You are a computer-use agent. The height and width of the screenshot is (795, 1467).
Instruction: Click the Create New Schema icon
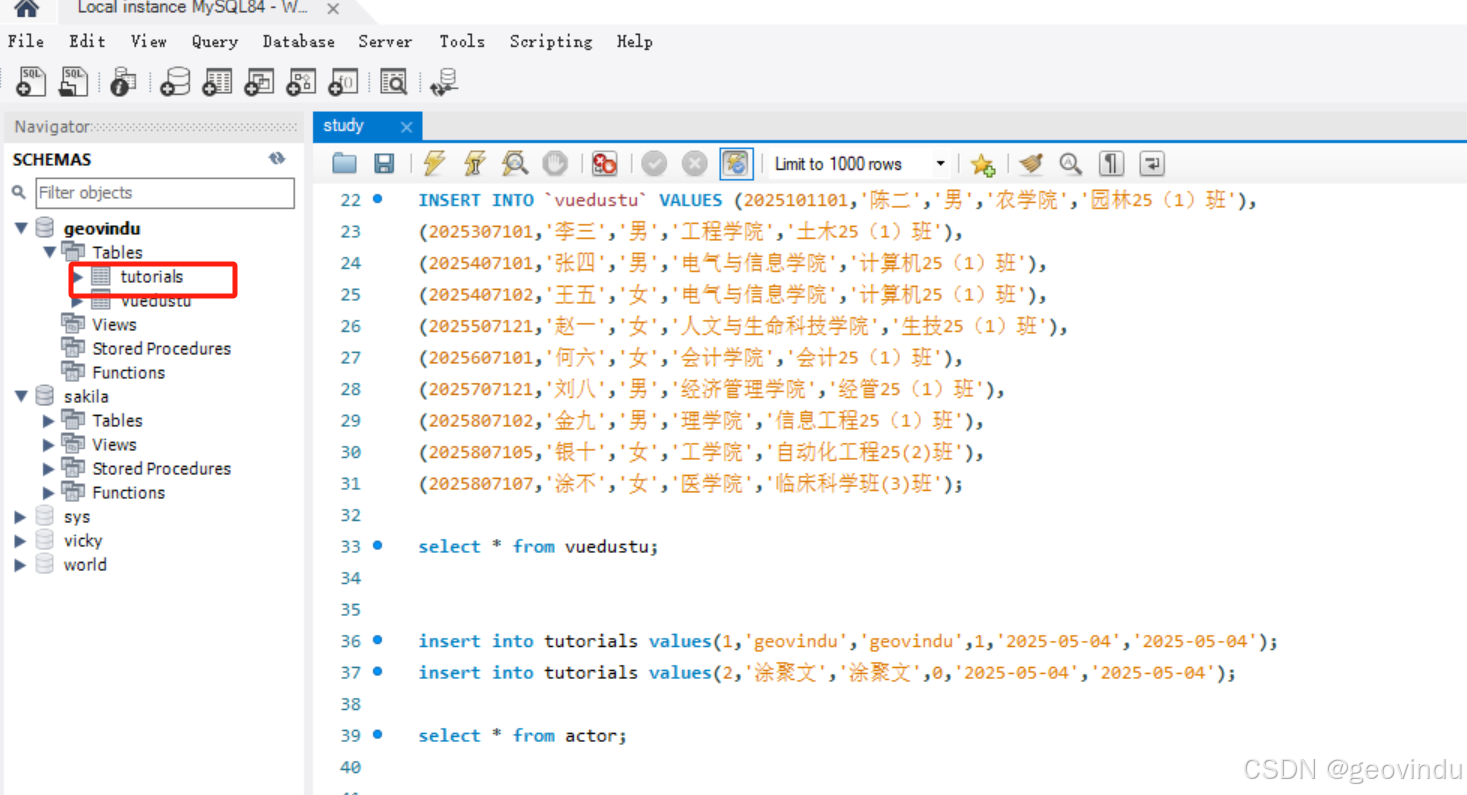(x=174, y=82)
